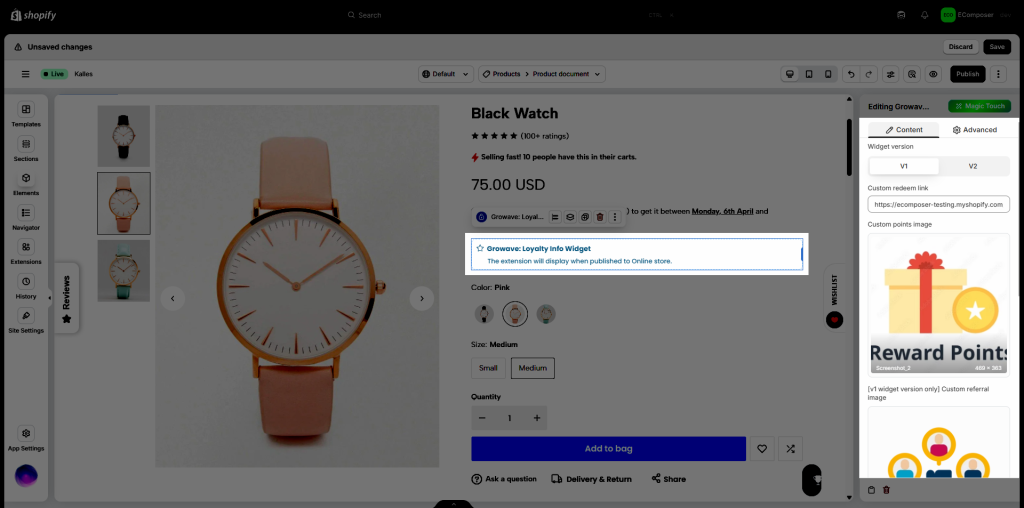Open the Templates panel in sidebar
This screenshot has height=508, width=1024.
coord(26,114)
